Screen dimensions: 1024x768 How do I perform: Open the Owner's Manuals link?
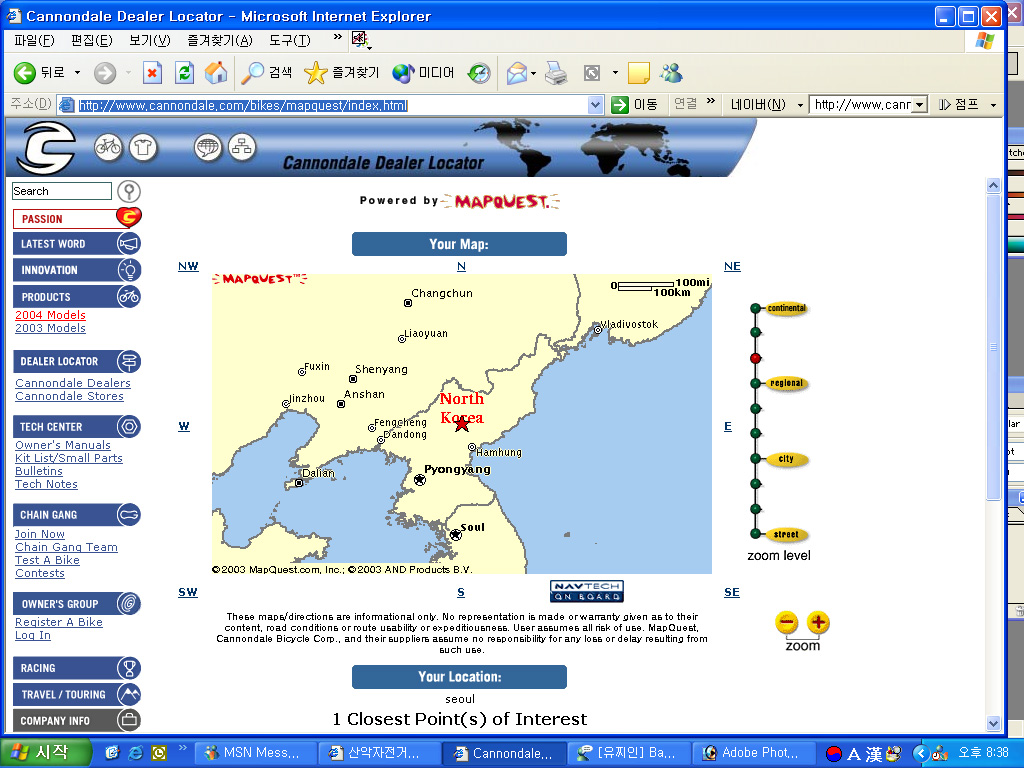click(x=63, y=445)
